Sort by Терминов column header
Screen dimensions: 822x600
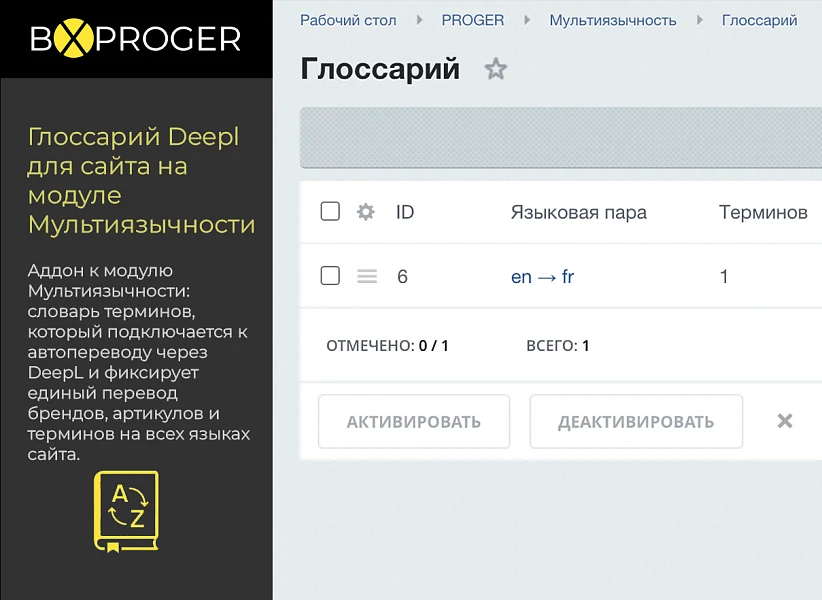pos(763,212)
